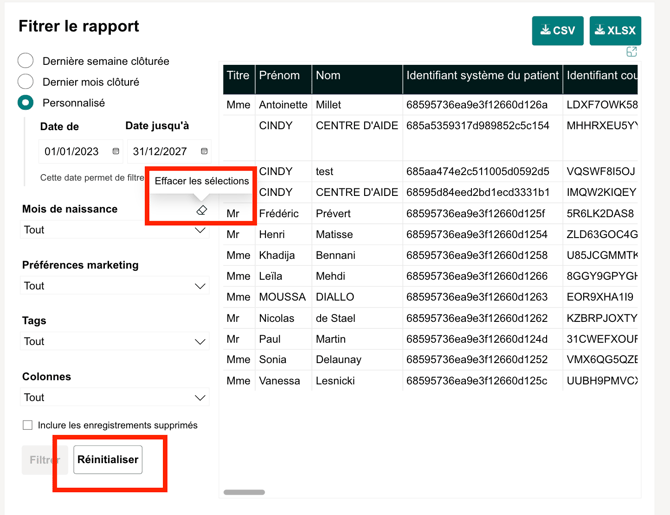This screenshot has width=670, height=515.
Task: Click the 'Réinitialiser' button
Action: 108,460
